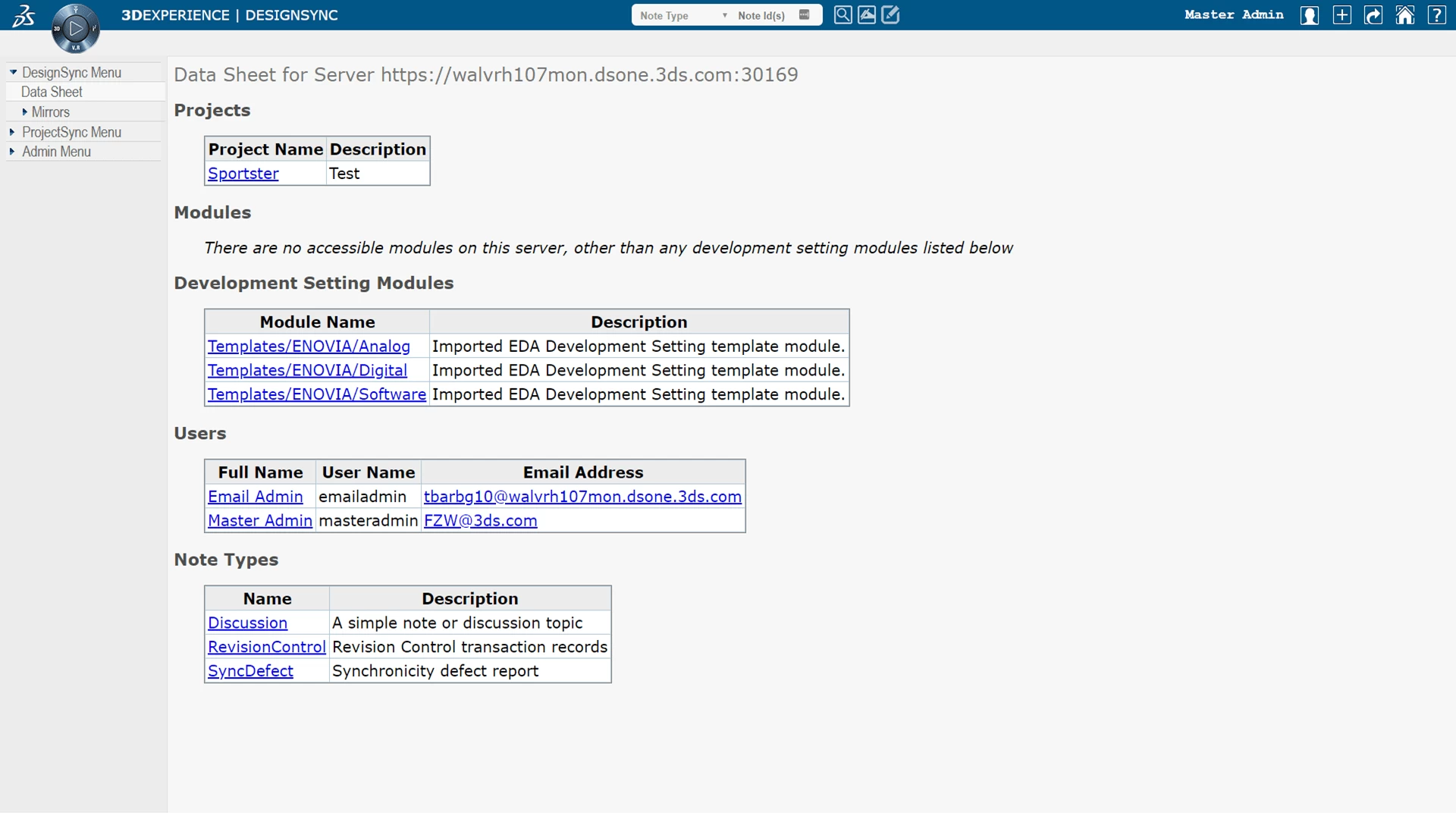Go to home via house icon
The height and width of the screenshot is (819, 1456).
tap(1404, 15)
